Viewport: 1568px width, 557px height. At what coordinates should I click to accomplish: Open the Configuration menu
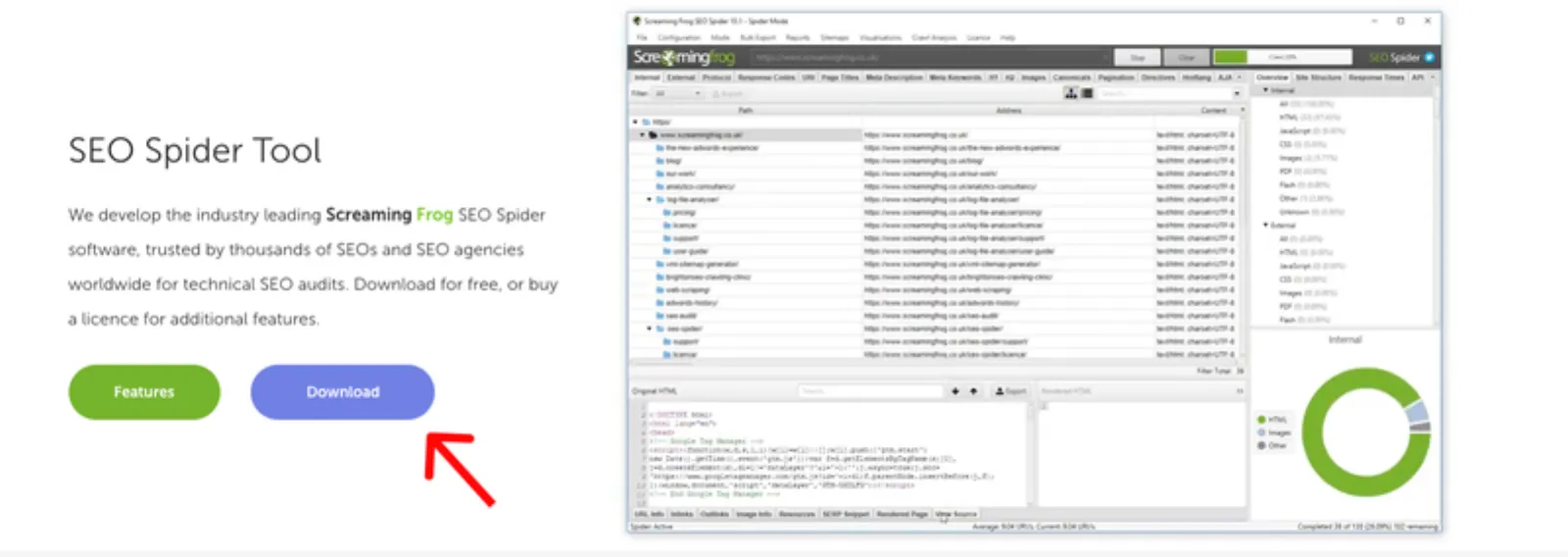coord(677,37)
